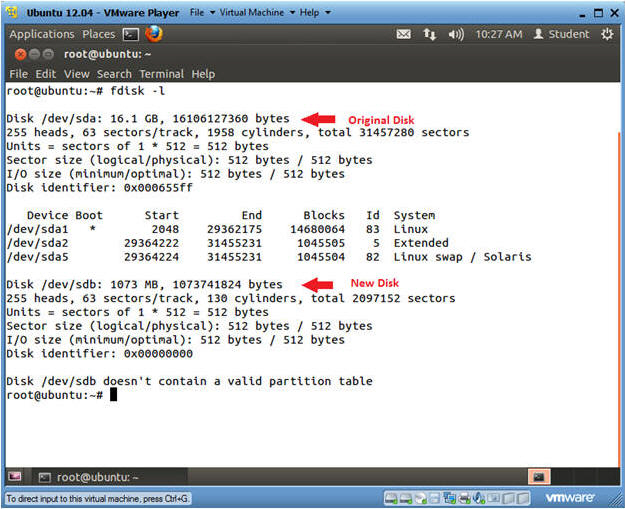Open the terminal Search menu
Viewport: 625px width, 509px height.
(x=114, y=74)
